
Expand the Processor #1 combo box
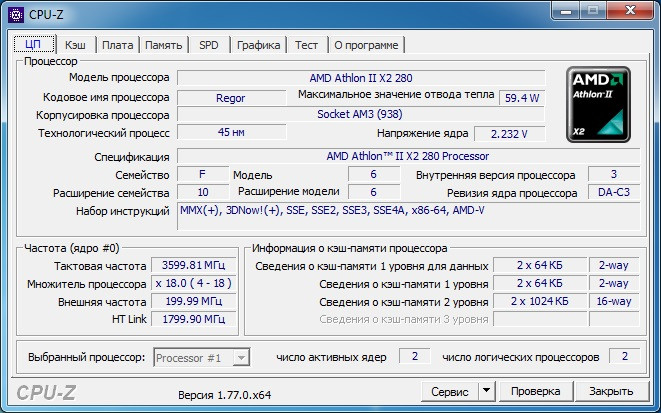241,358
